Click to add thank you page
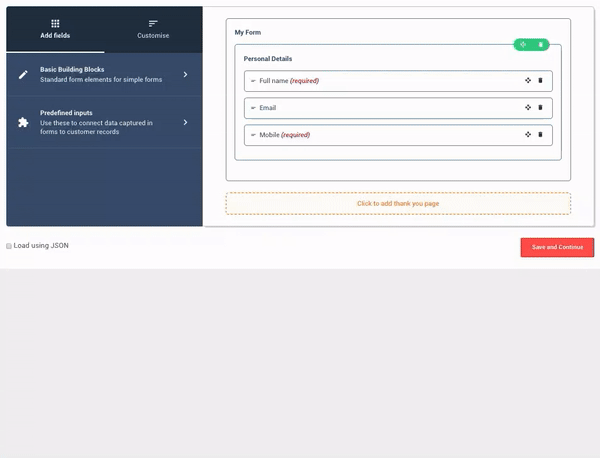Image resolution: width=600 pixels, height=458 pixels. click(x=398, y=204)
